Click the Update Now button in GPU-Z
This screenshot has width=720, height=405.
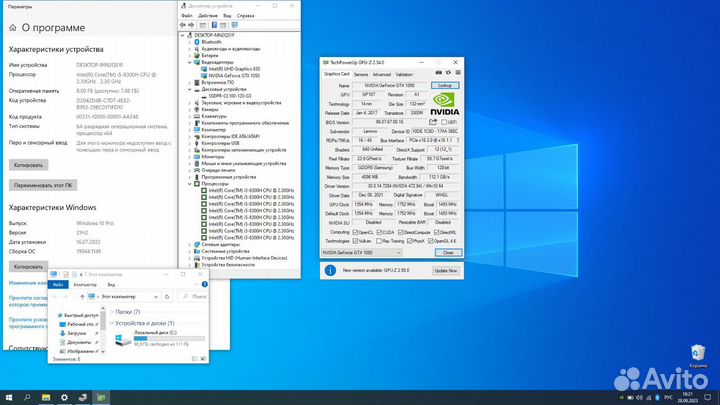pyautogui.click(x=445, y=271)
